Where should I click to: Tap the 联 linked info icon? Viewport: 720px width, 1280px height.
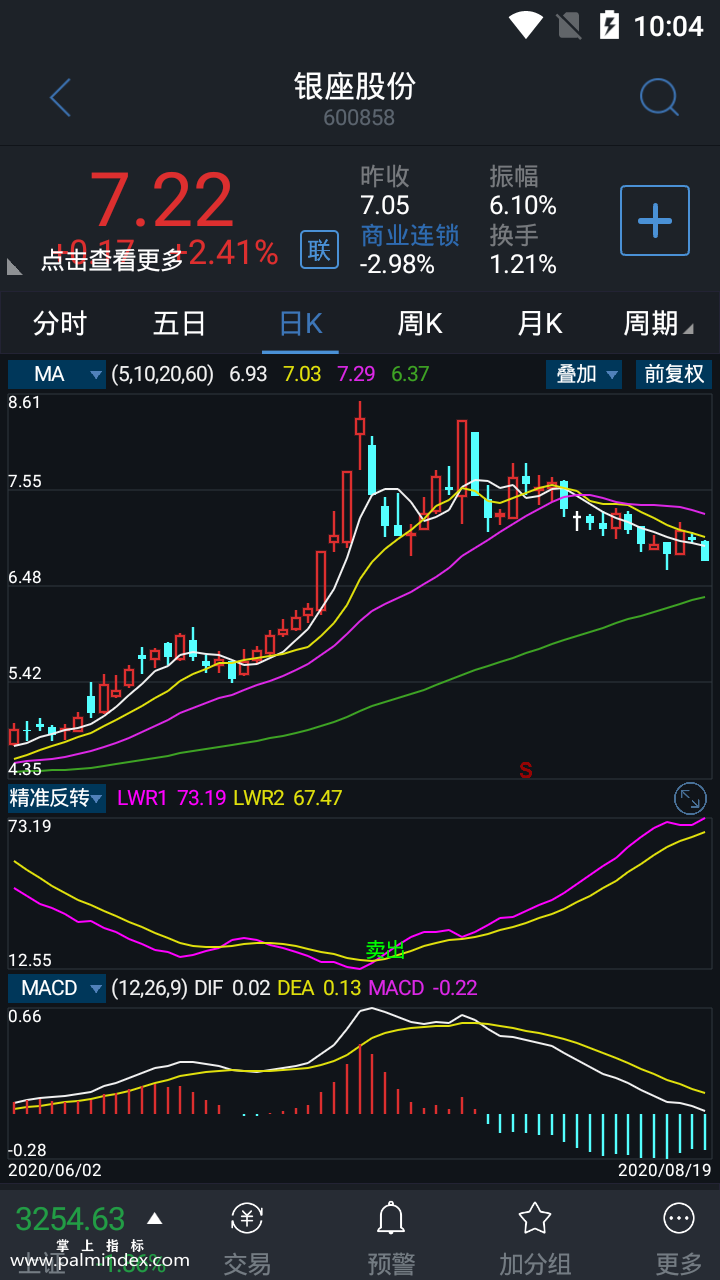tap(319, 249)
